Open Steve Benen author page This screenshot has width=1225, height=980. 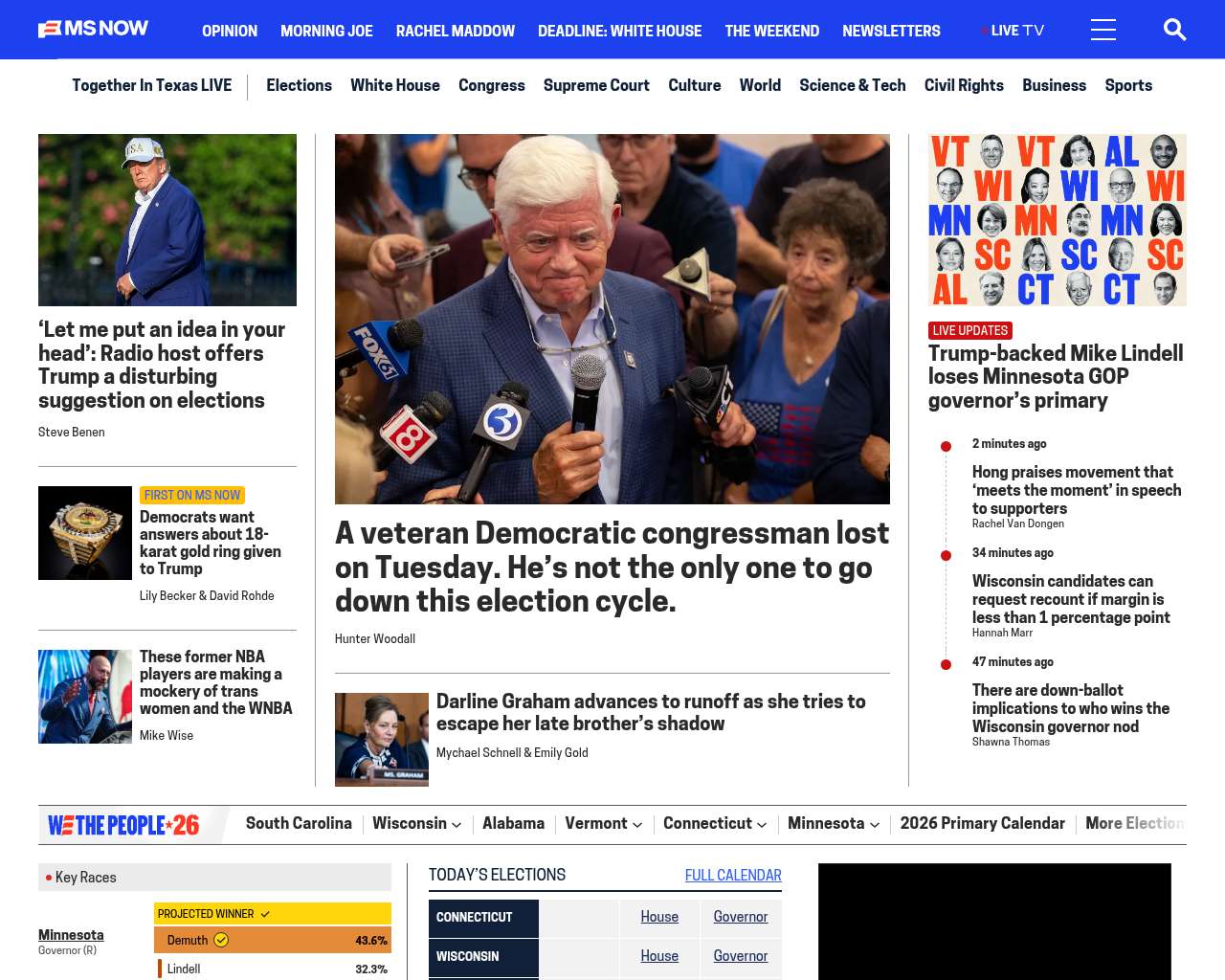click(x=72, y=433)
